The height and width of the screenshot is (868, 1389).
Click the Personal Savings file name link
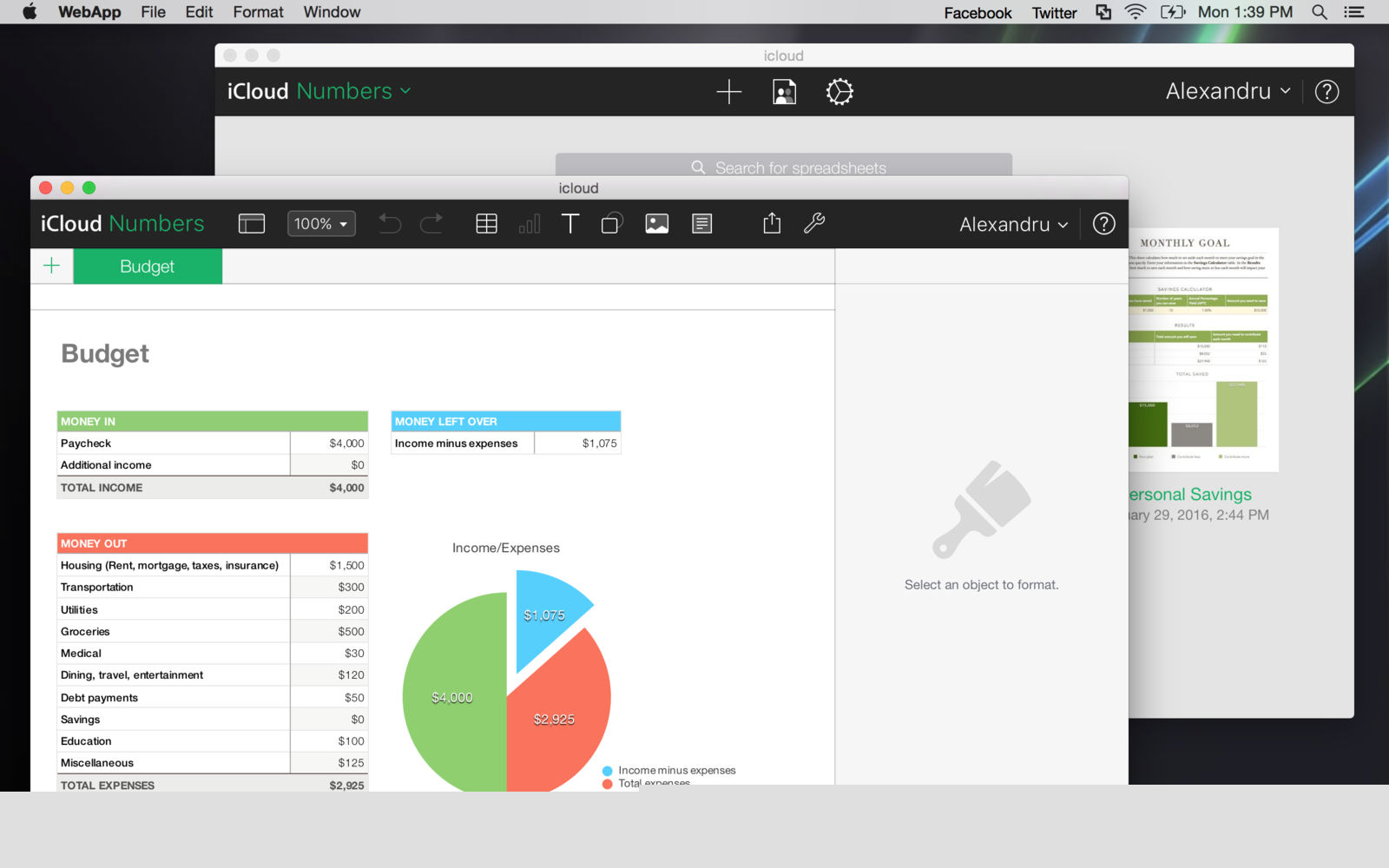point(1190,494)
